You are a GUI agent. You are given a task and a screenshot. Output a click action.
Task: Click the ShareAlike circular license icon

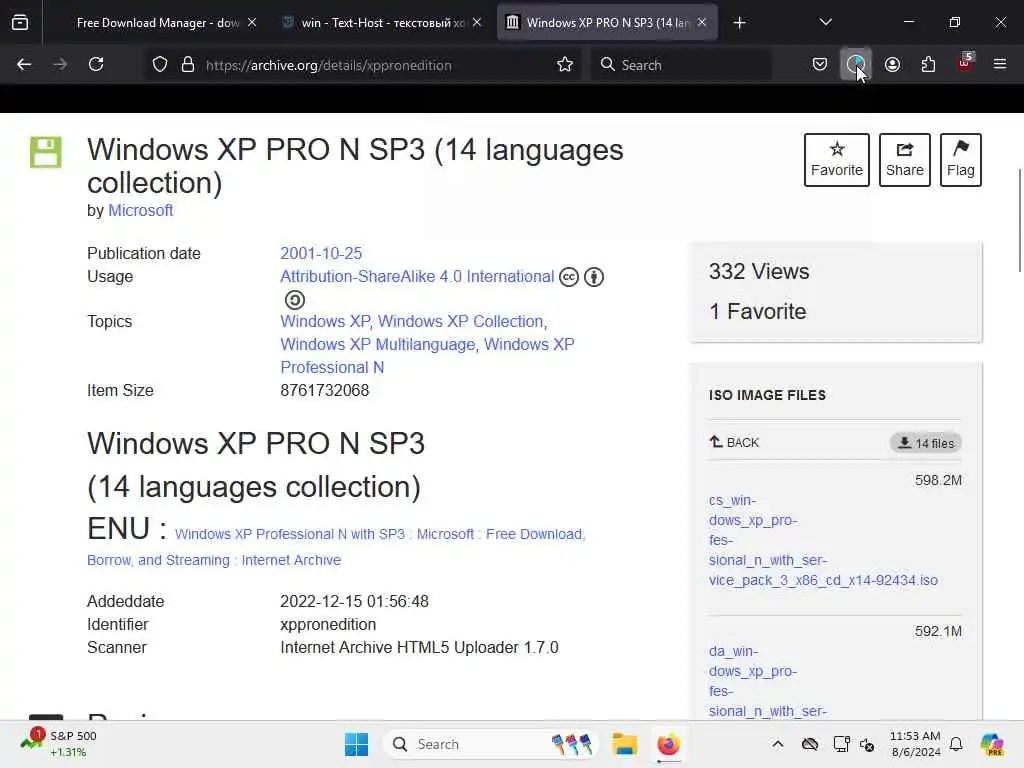(295, 300)
